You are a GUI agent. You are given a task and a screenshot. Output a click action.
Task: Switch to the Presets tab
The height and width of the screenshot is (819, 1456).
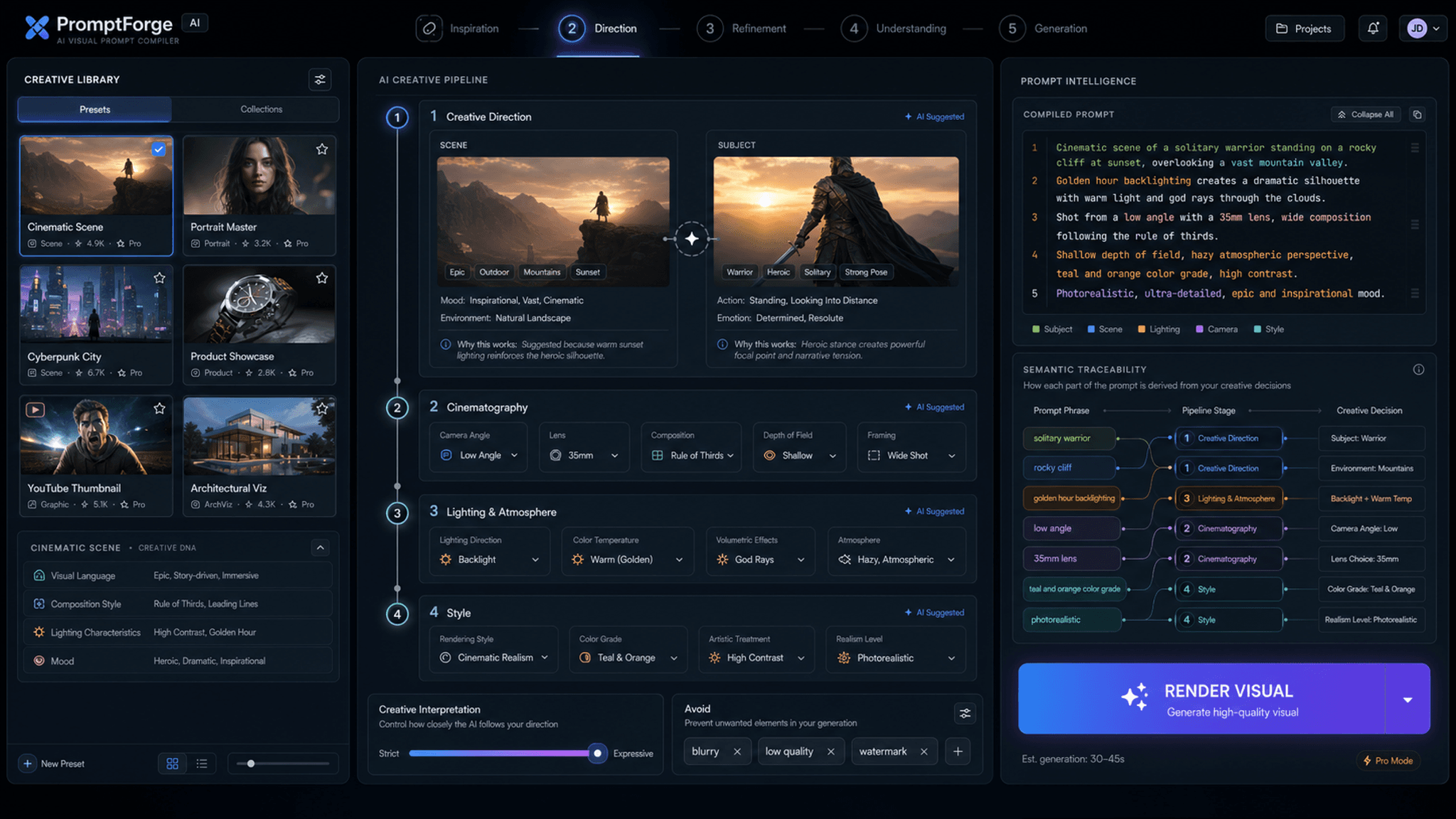pos(95,109)
